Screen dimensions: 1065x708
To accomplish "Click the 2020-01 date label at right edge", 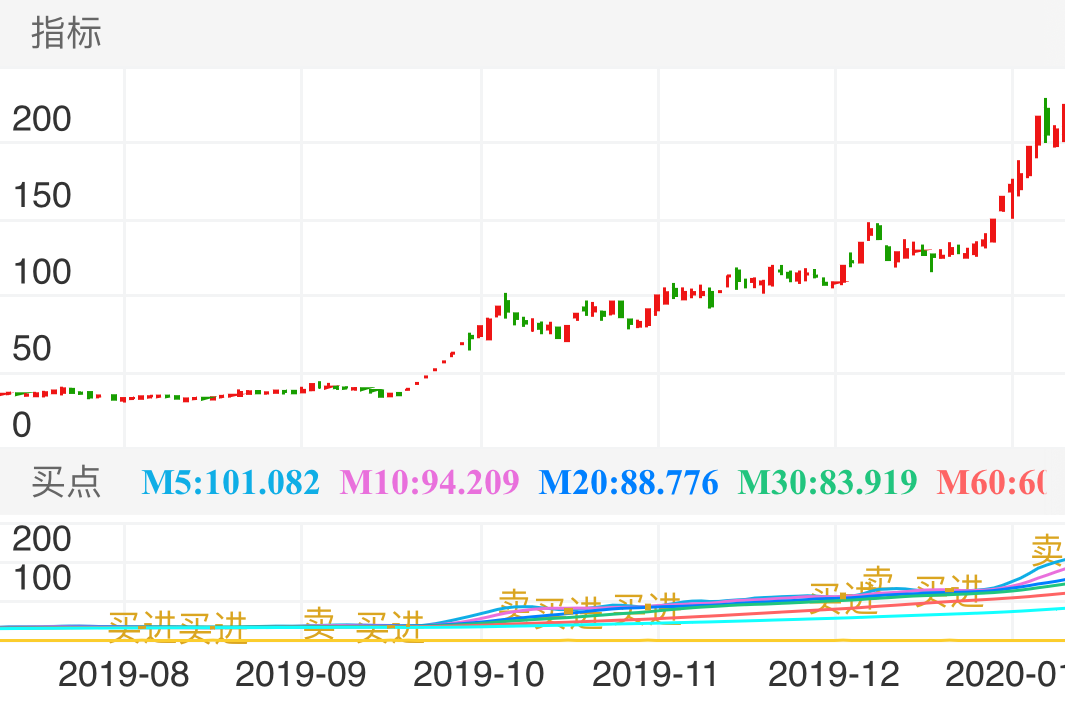I will [1004, 674].
